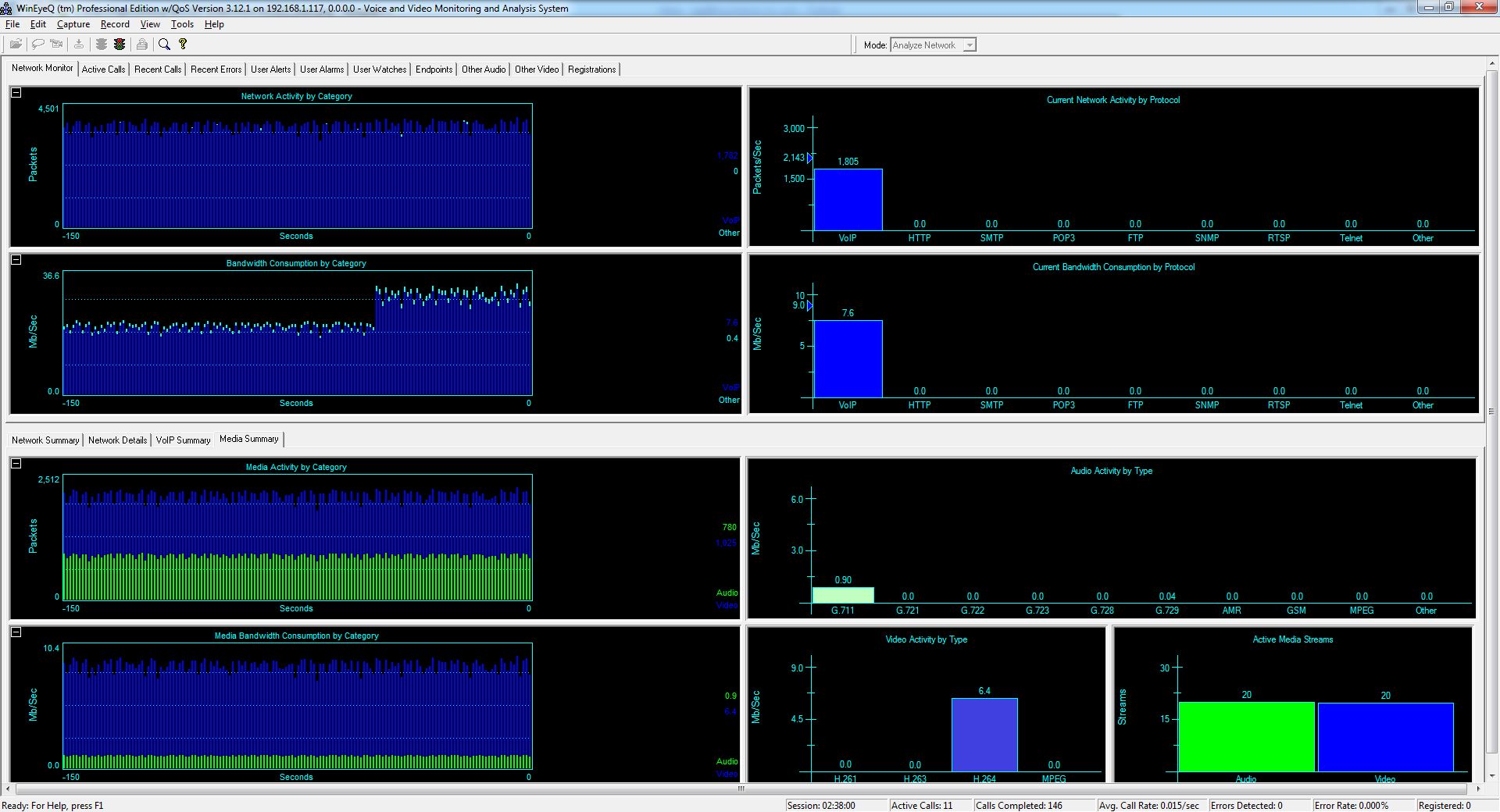Click the green Audio bar in Active Media Streams
Image resolution: width=1500 pixels, height=812 pixels.
point(1246,737)
